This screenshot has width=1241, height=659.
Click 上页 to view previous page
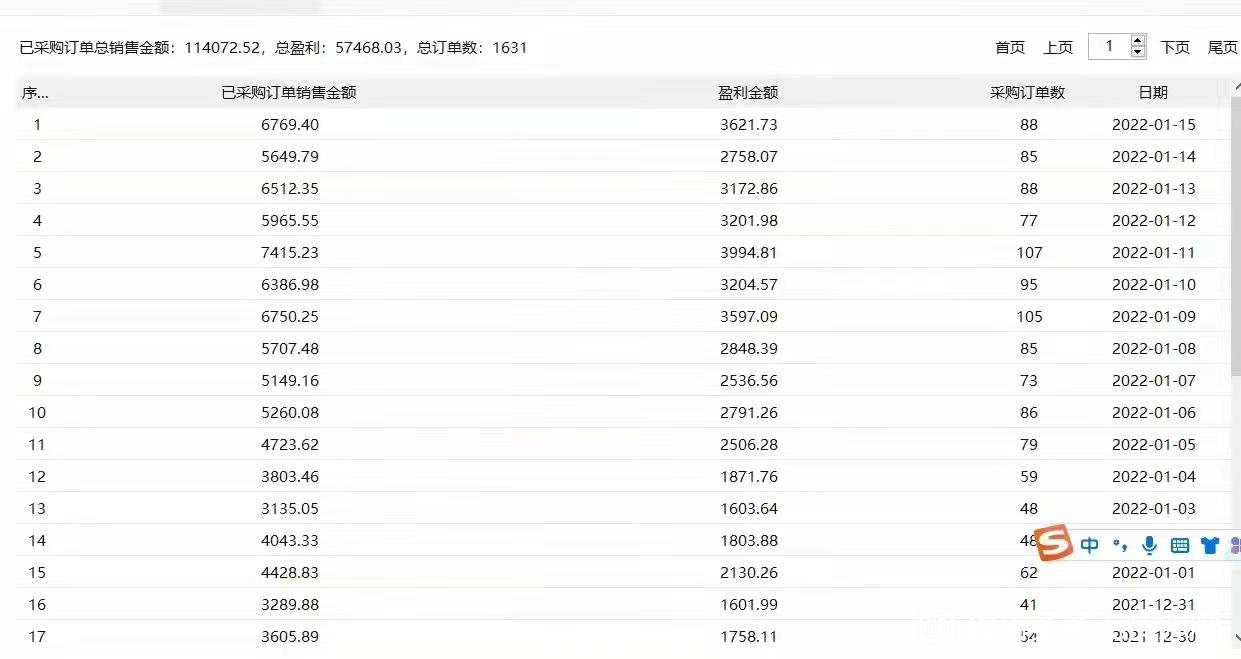coord(1058,46)
